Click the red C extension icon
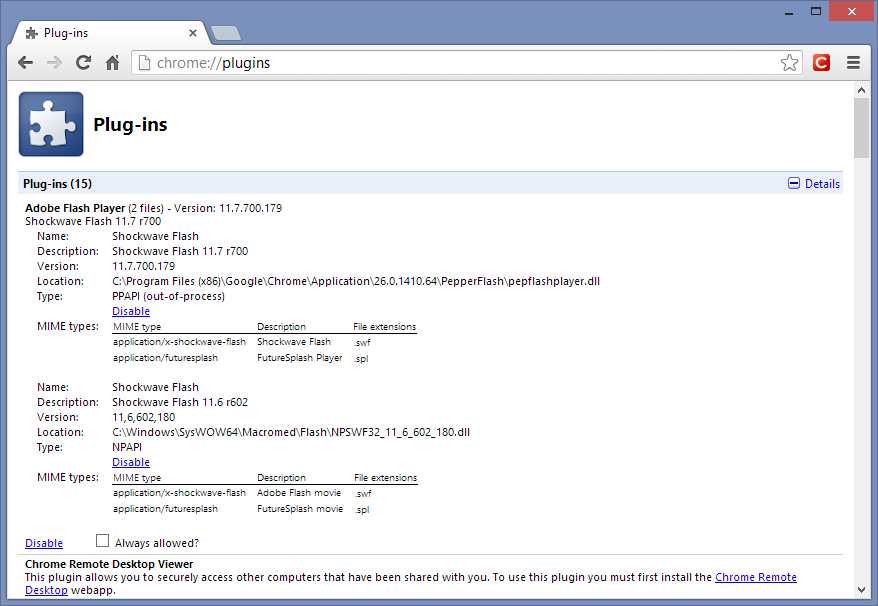The width and height of the screenshot is (878, 606). [x=821, y=63]
